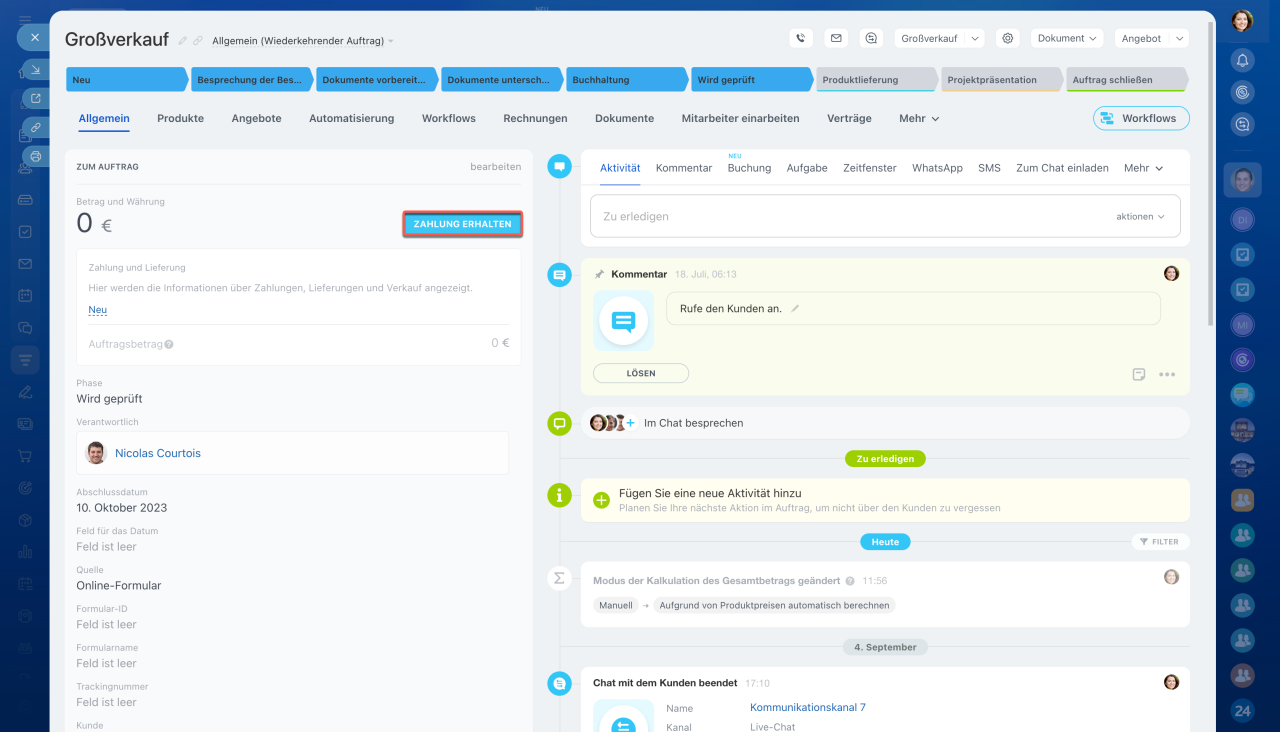Open the settings gear icon

pos(1008,38)
